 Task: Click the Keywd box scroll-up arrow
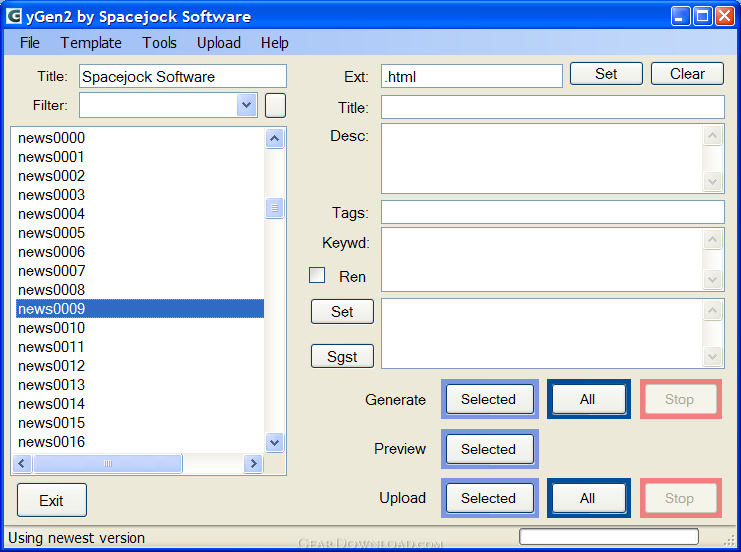(713, 240)
